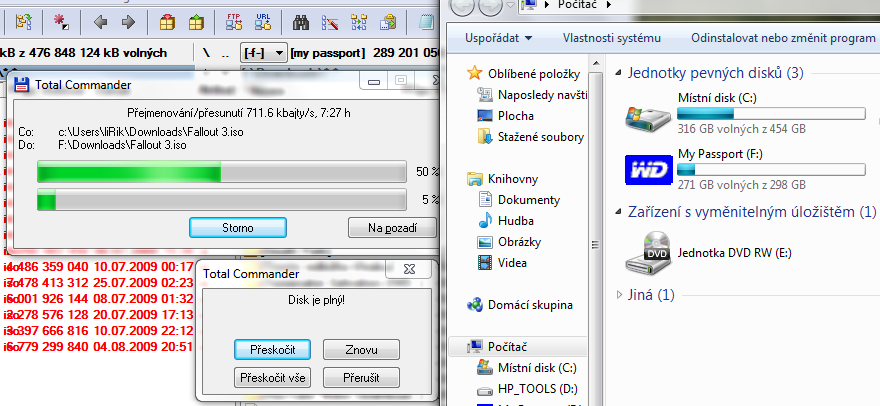880x406 pixels.
Task: Open Videa library
Action: pyautogui.click(x=503, y=263)
